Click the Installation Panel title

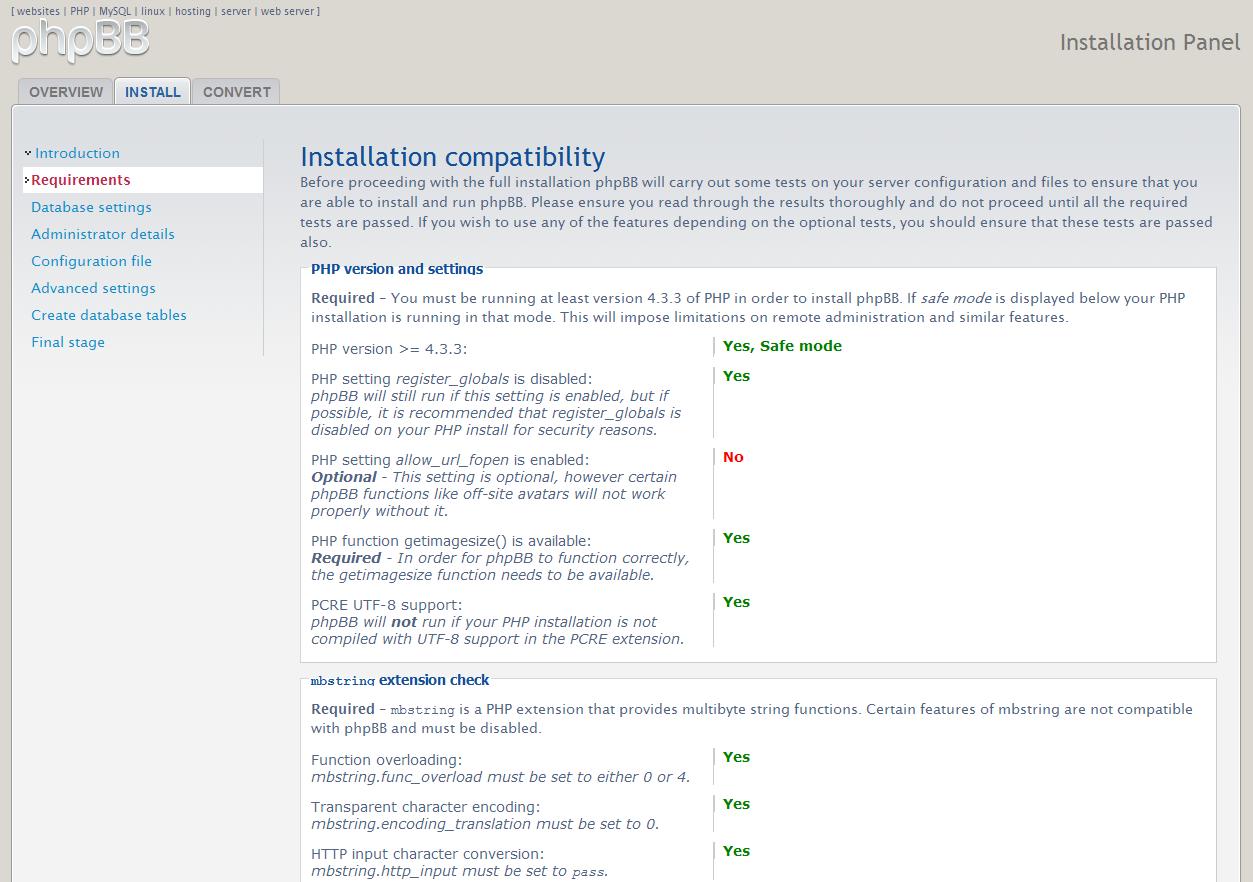coord(1150,42)
